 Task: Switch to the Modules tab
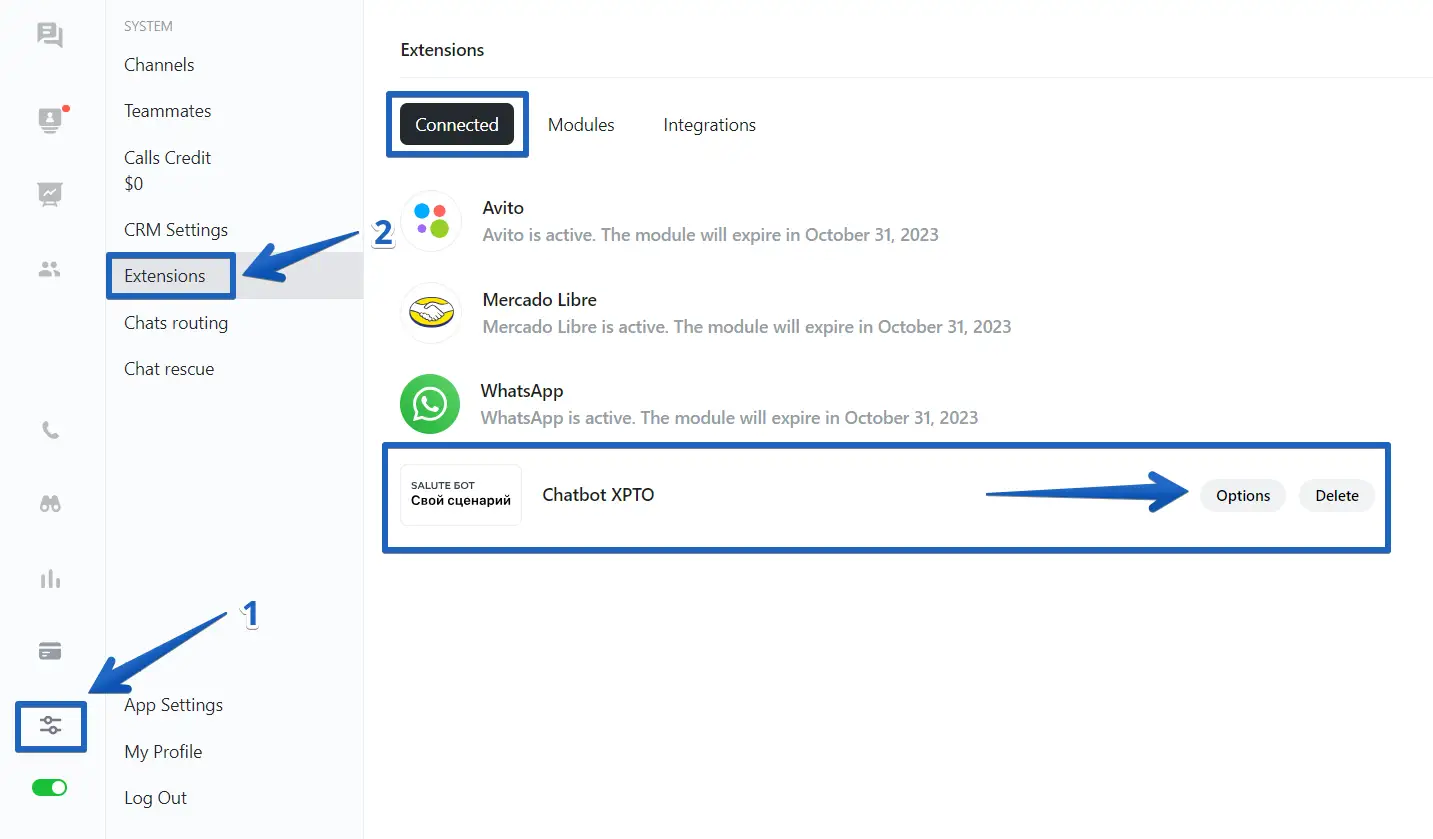[581, 125]
